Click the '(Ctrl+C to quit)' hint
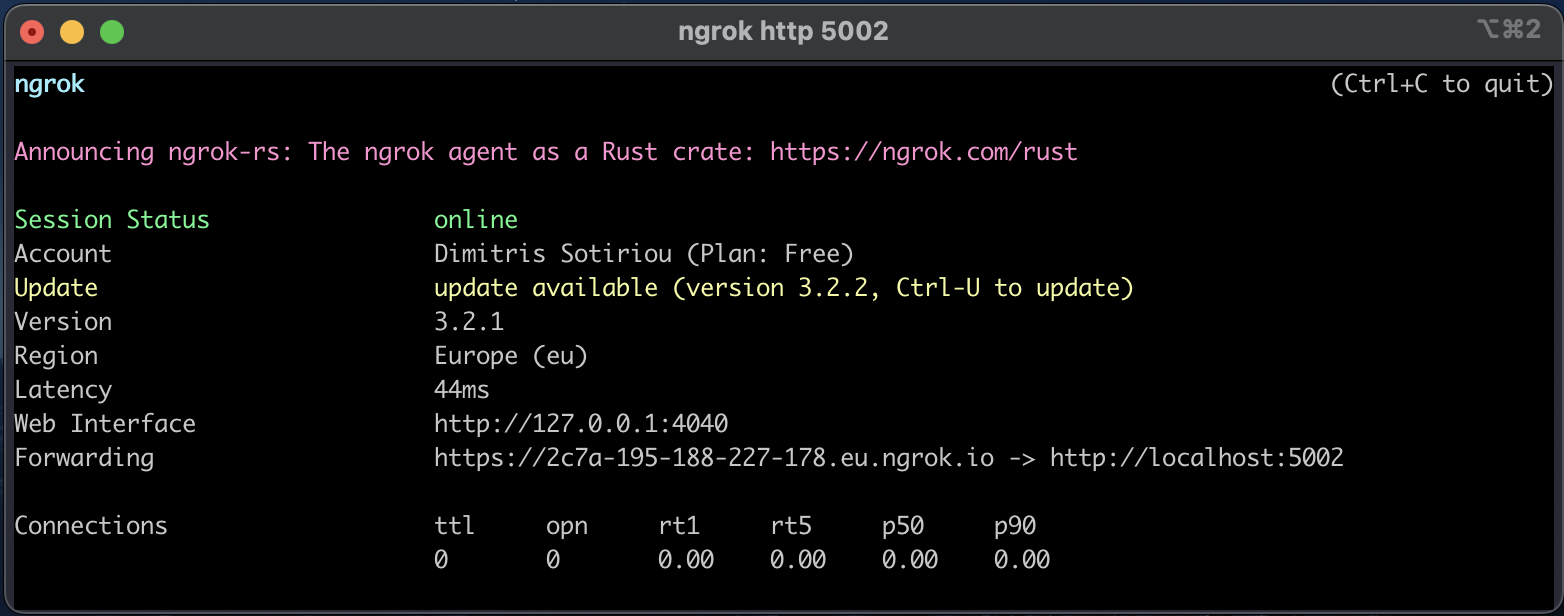Image resolution: width=1564 pixels, height=616 pixels. pos(1442,84)
